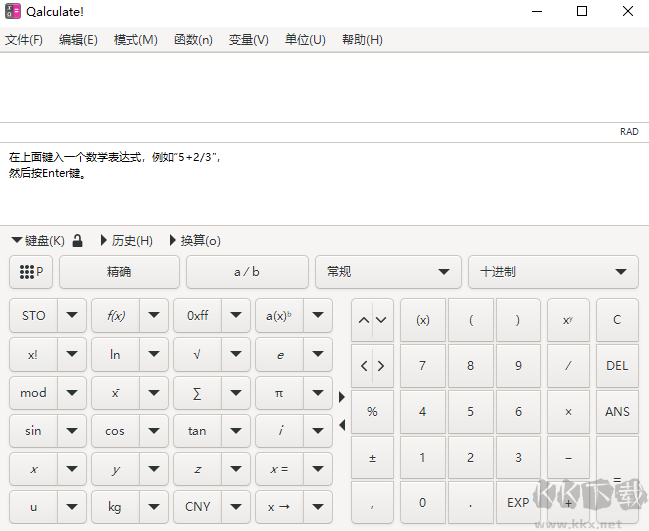Screen dimensions: 649x531
Task: Toggle the a / b fraction mode
Action: [247, 272]
